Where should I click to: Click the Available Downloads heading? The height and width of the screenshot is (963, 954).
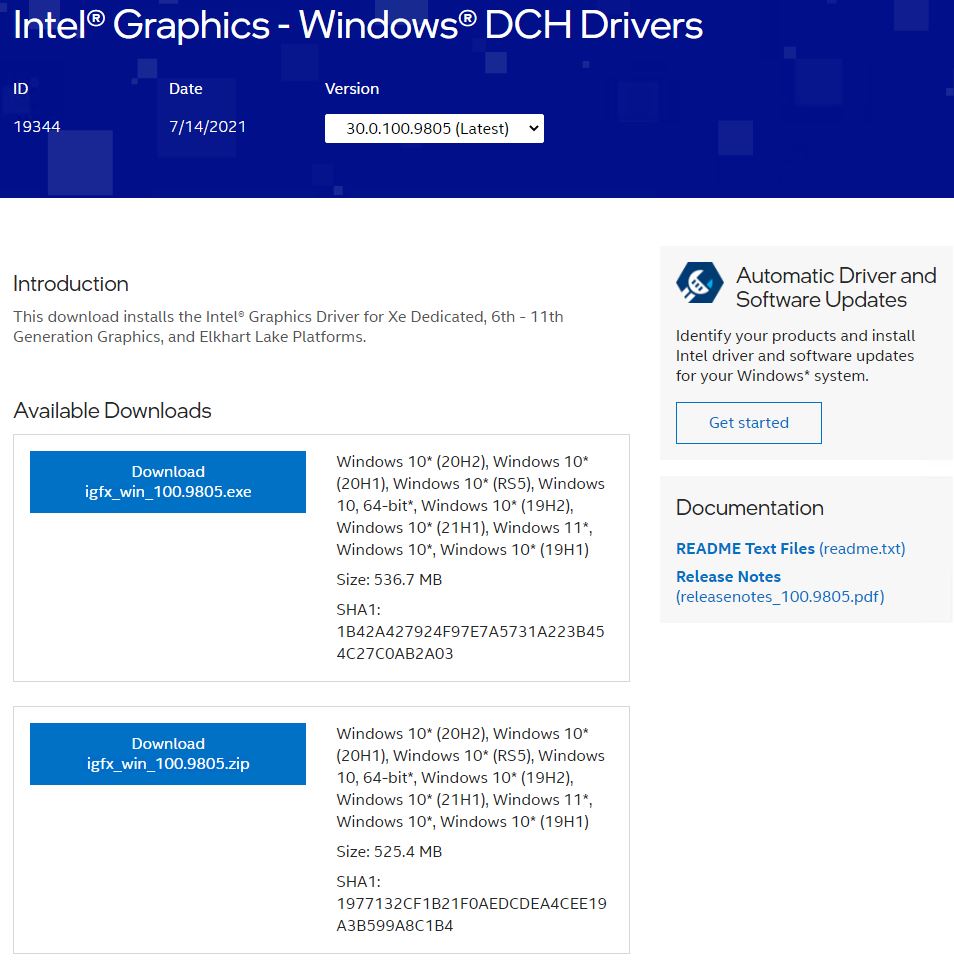tap(112, 410)
